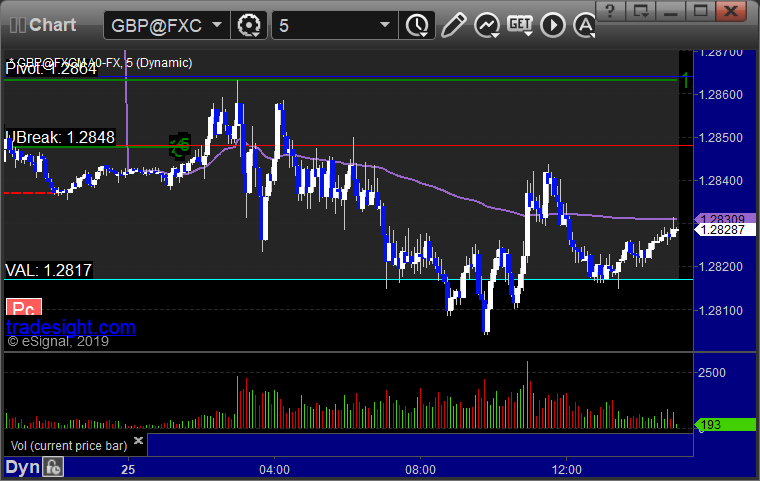Click the green 193 volume tag
The width and height of the screenshot is (760, 481).
pyautogui.click(x=725, y=425)
